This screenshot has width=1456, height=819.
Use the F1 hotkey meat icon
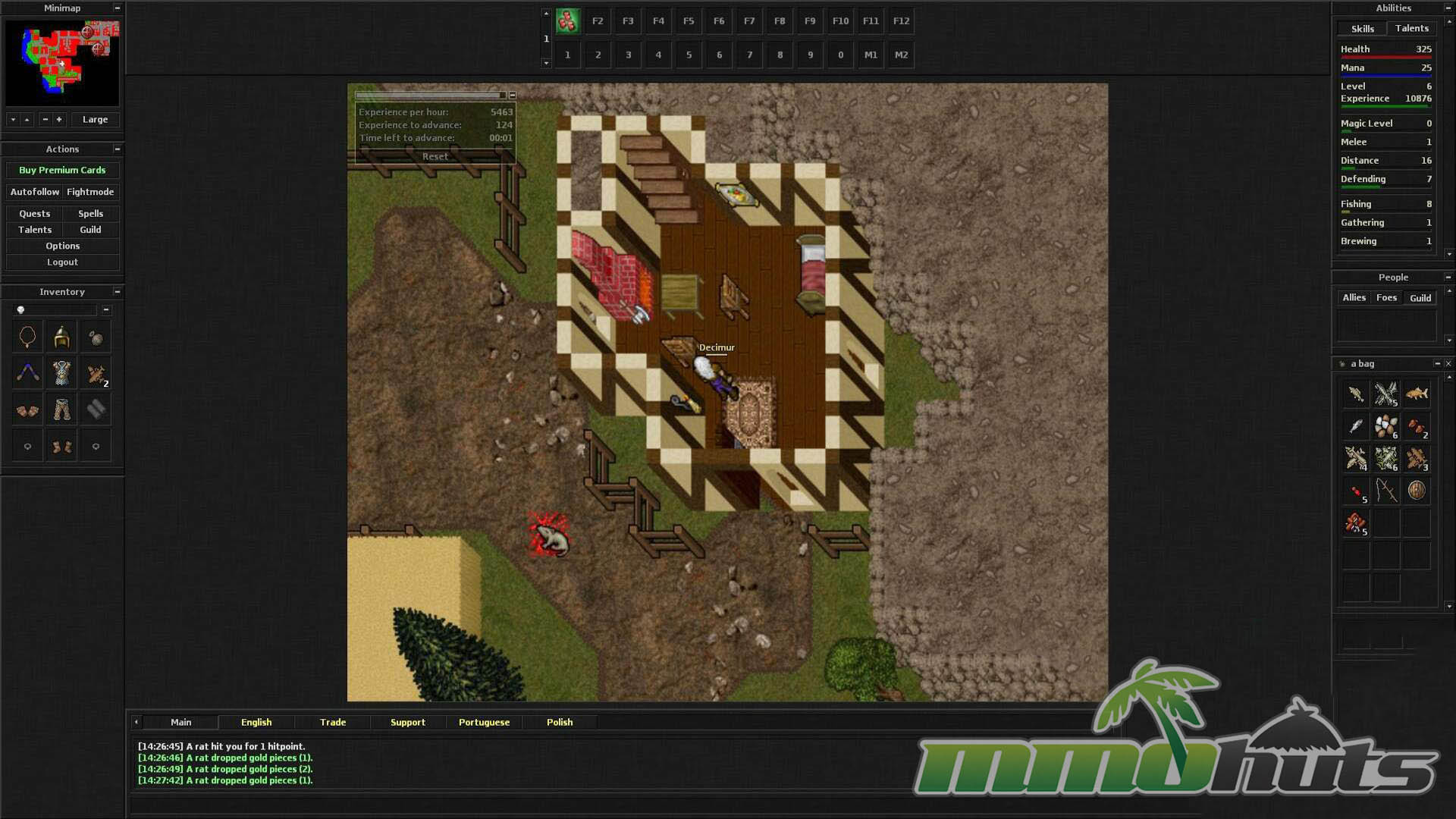tap(567, 21)
